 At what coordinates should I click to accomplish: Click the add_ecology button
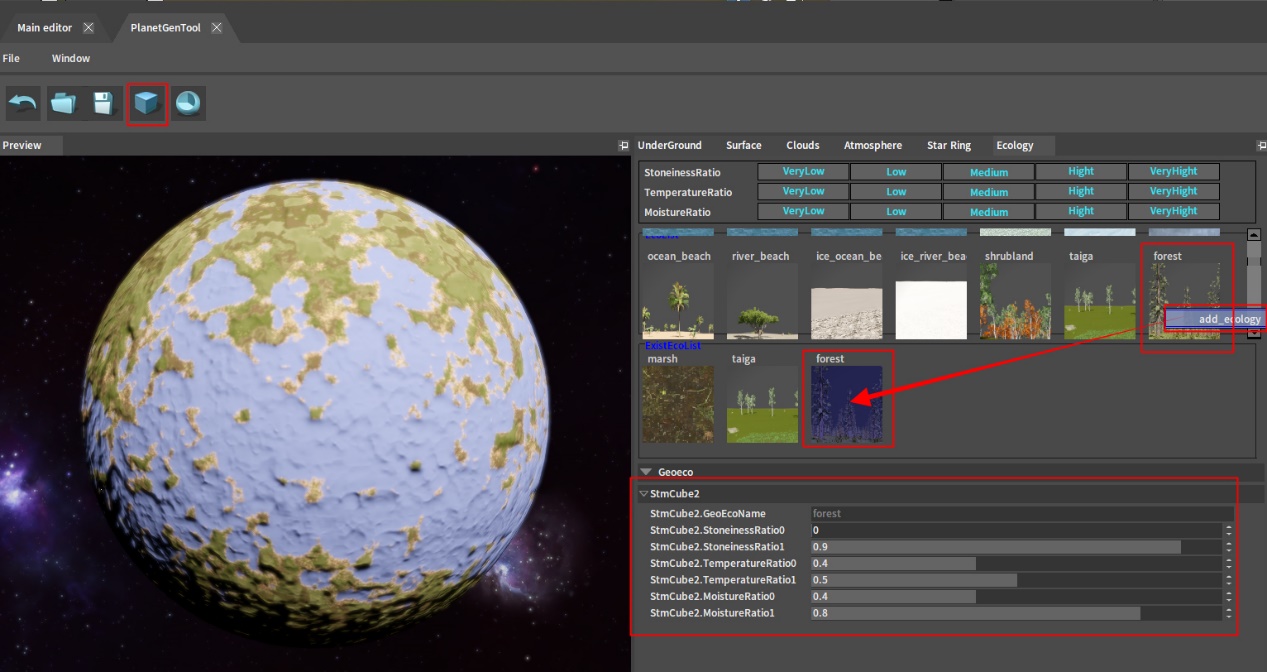click(x=1215, y=319)
